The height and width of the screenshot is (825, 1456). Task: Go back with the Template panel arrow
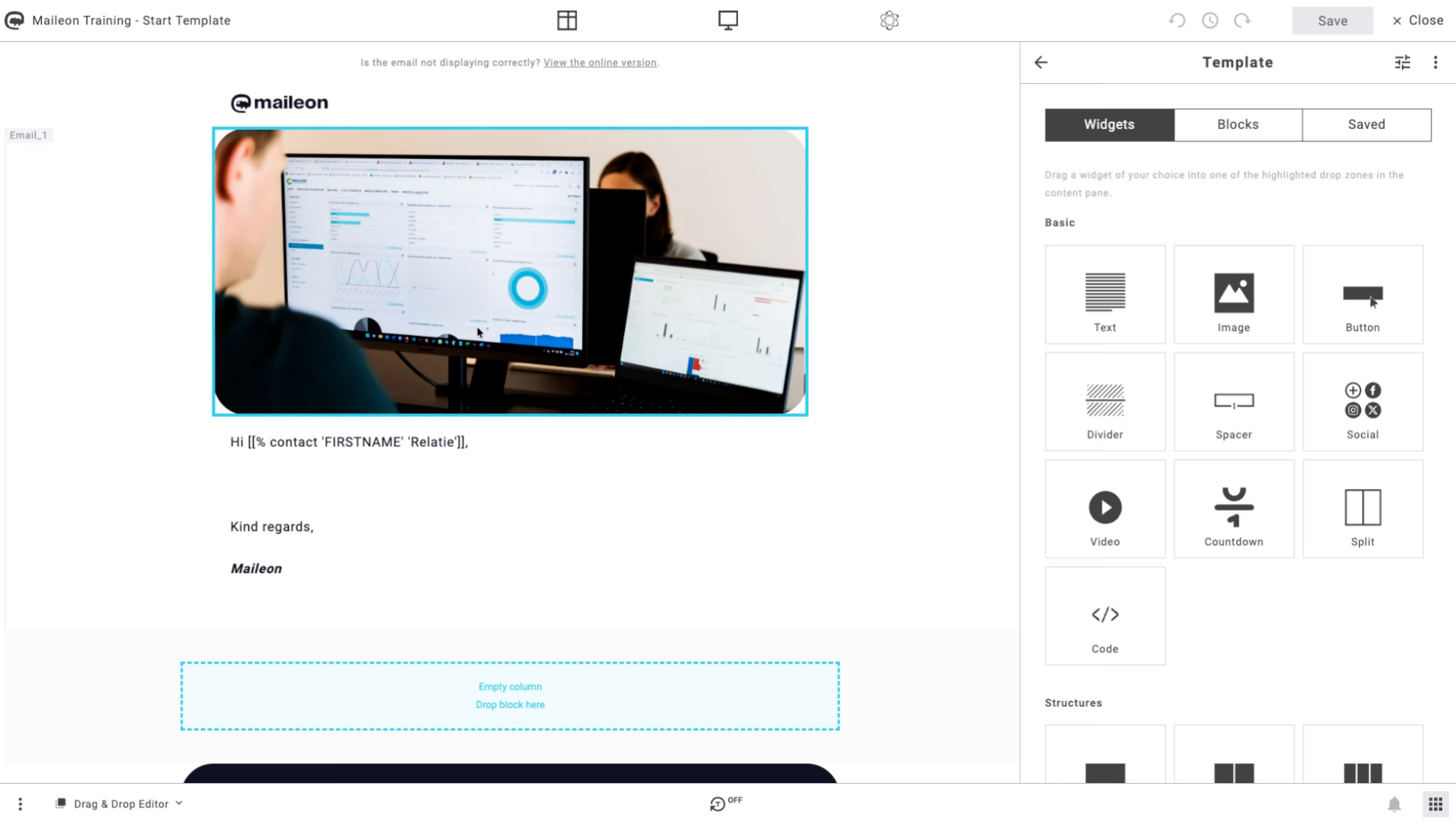1041,63
